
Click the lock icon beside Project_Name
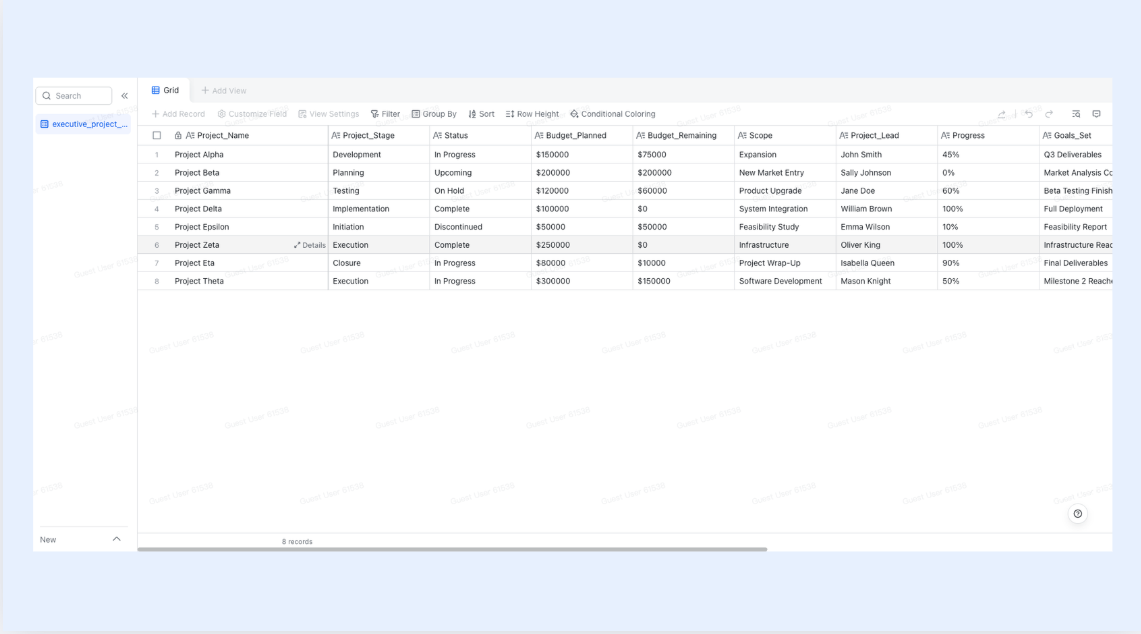[178, 135]
